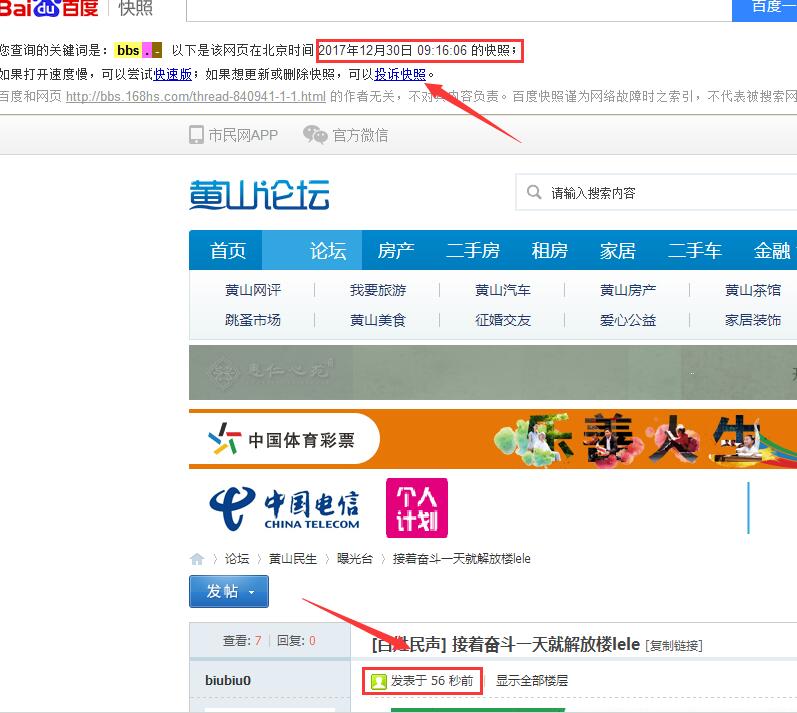
Task: Open the 房产 nav tab
Action: (x=395, y=251)
